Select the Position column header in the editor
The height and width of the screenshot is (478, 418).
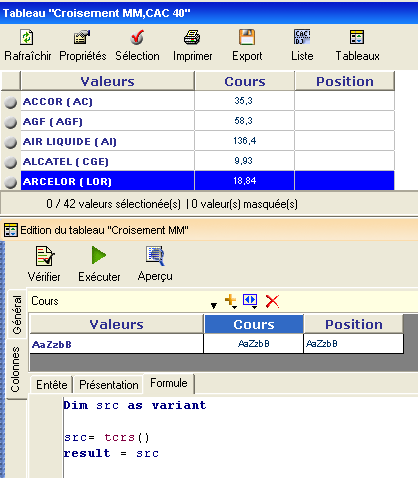click(x=354, y=324)
